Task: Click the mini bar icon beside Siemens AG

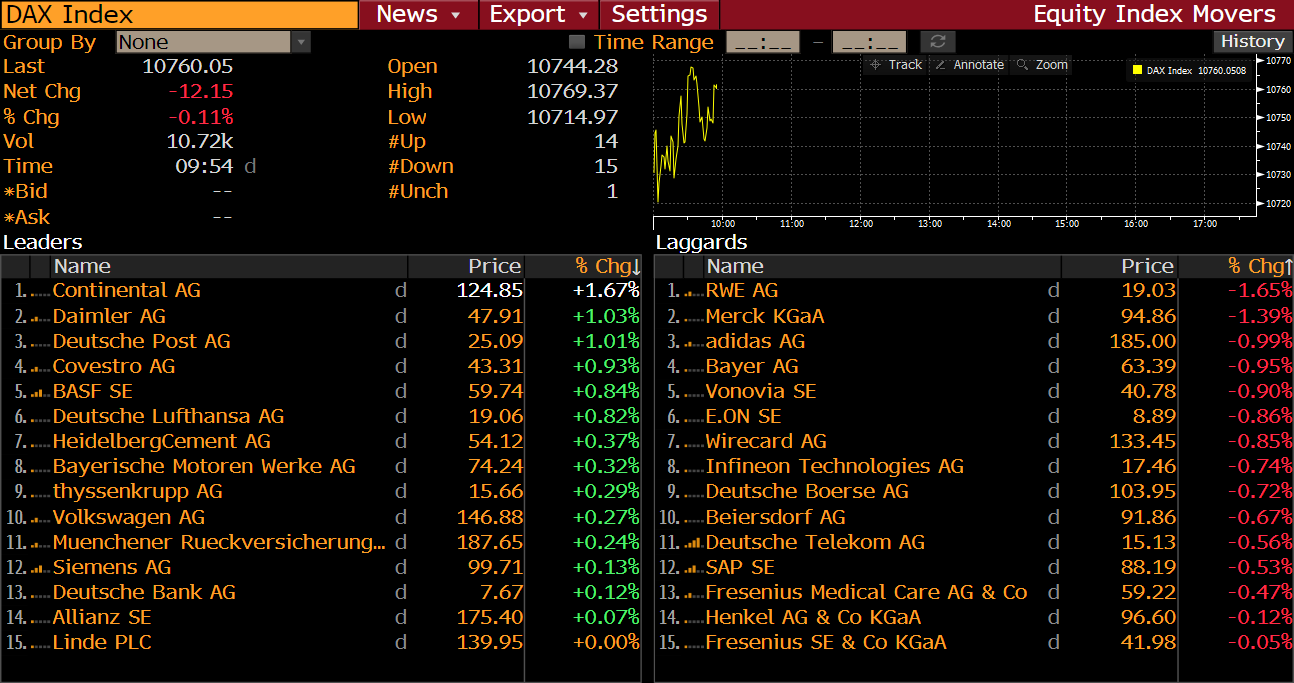Action: pos(41,568)
